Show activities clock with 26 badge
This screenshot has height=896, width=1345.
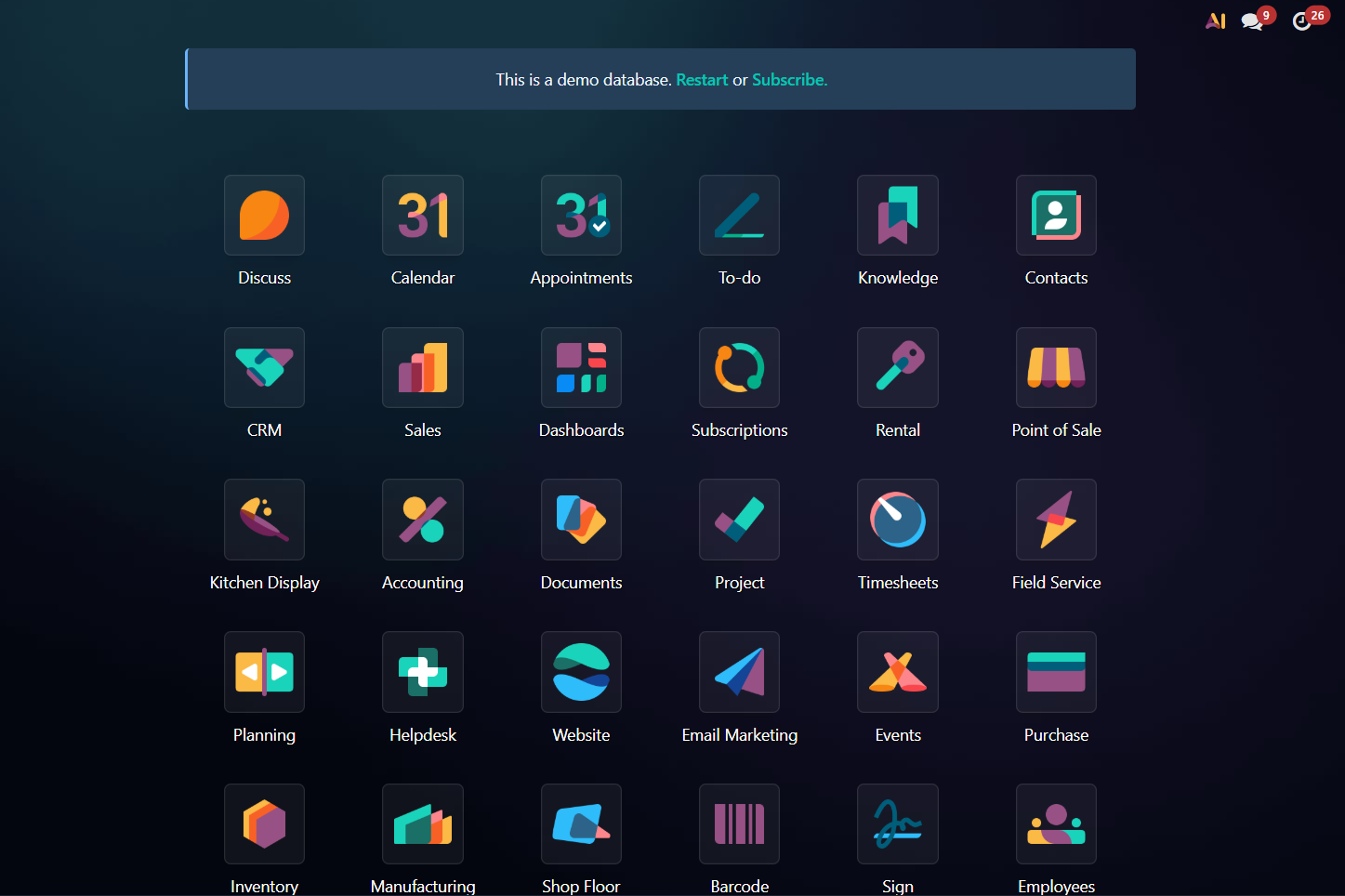pos(1302,21)
